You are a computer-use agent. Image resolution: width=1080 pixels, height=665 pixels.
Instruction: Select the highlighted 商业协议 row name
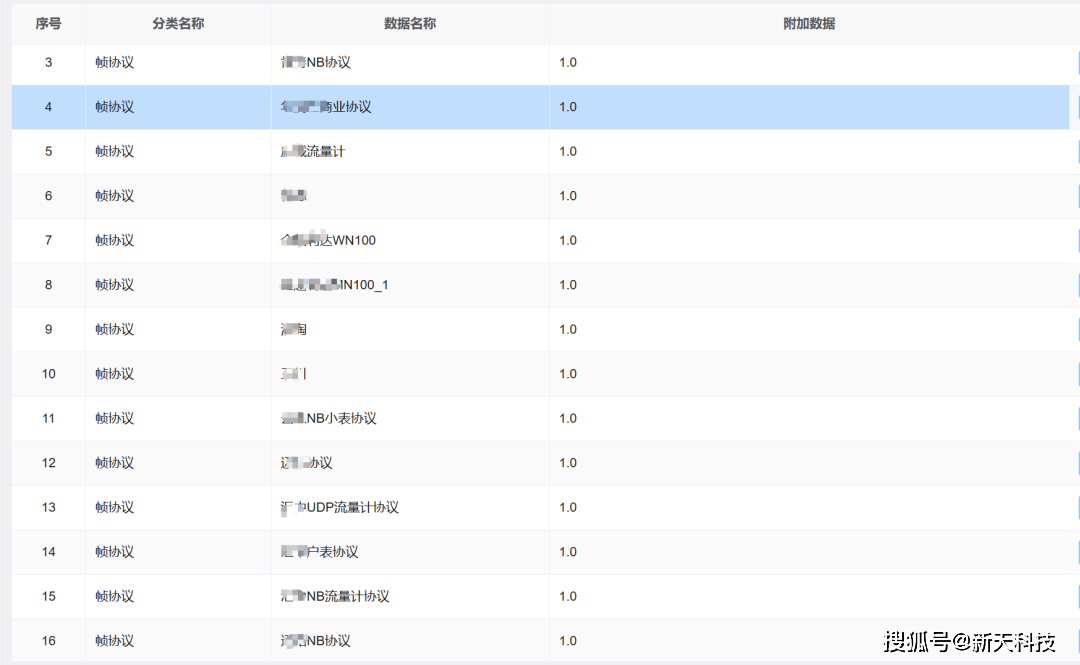327,107
